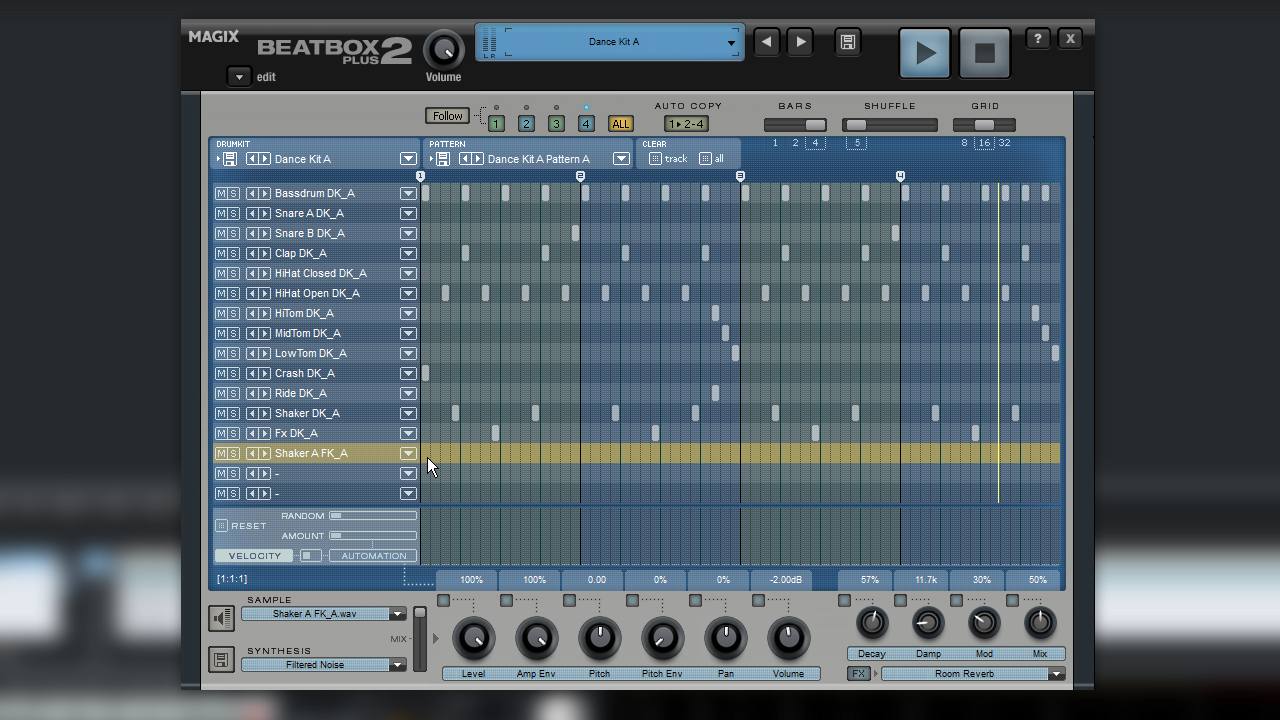Click the Pitch Env knob

662,638
